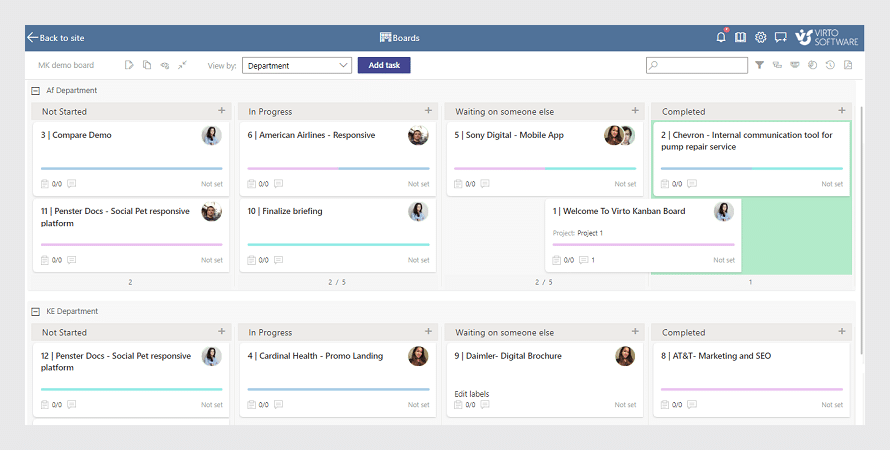The height and width of the screenshot is (450, 890).
Task: Open the book-shaped documentation icon
Action: pos(740,37)
